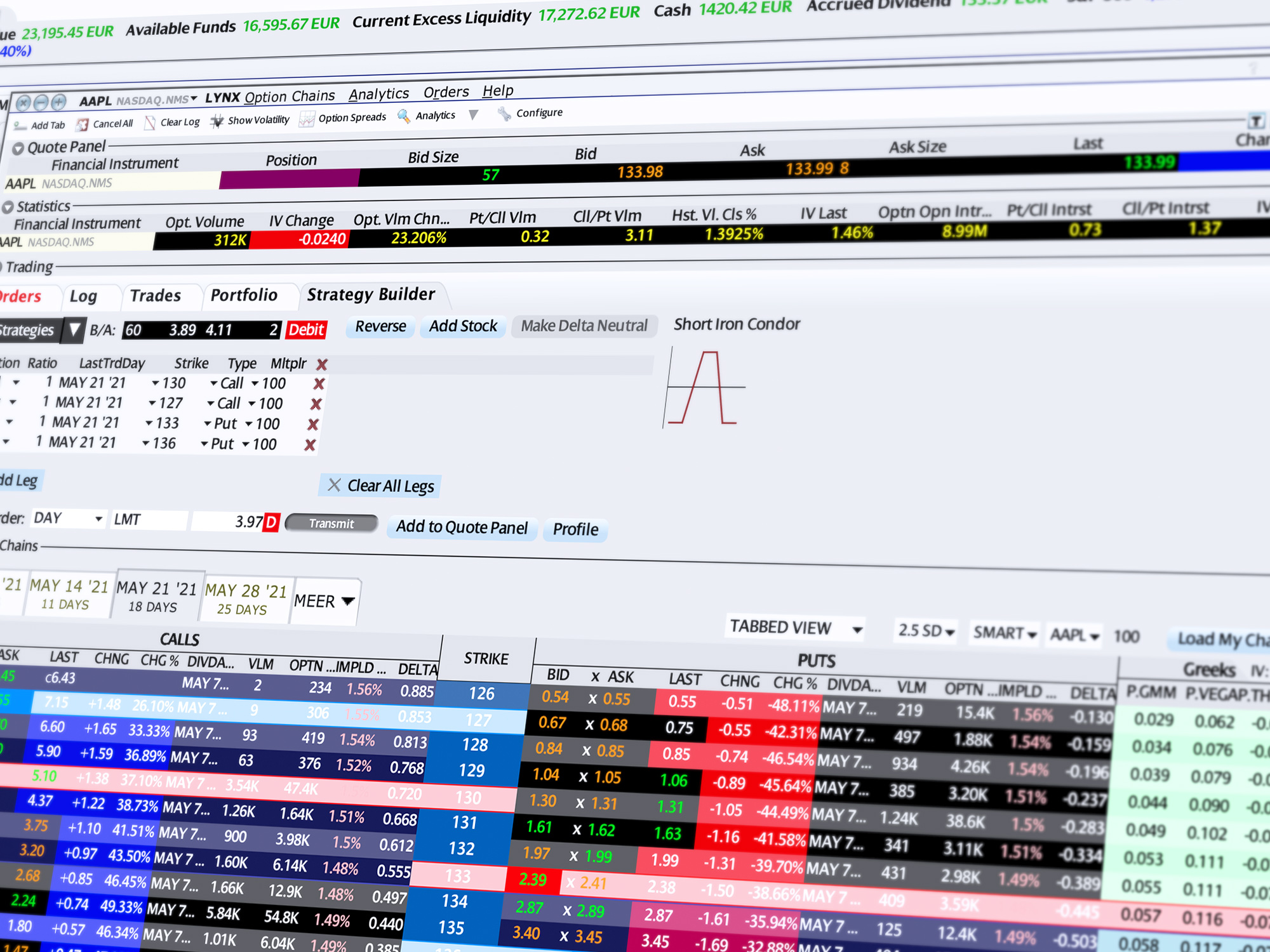Viewport: 1270px width, 952px height.
Task: Open the AAPL NASDAQ.NMS symbol dropdown
Action: (x=194, y=98)
